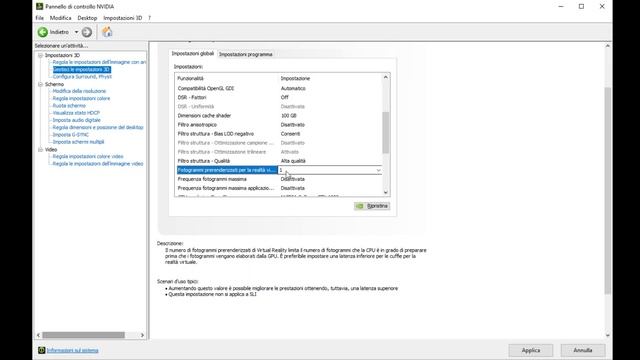640x360 pixels.
Task: Select the DSR - Fattori row
Action: [279, 97]
